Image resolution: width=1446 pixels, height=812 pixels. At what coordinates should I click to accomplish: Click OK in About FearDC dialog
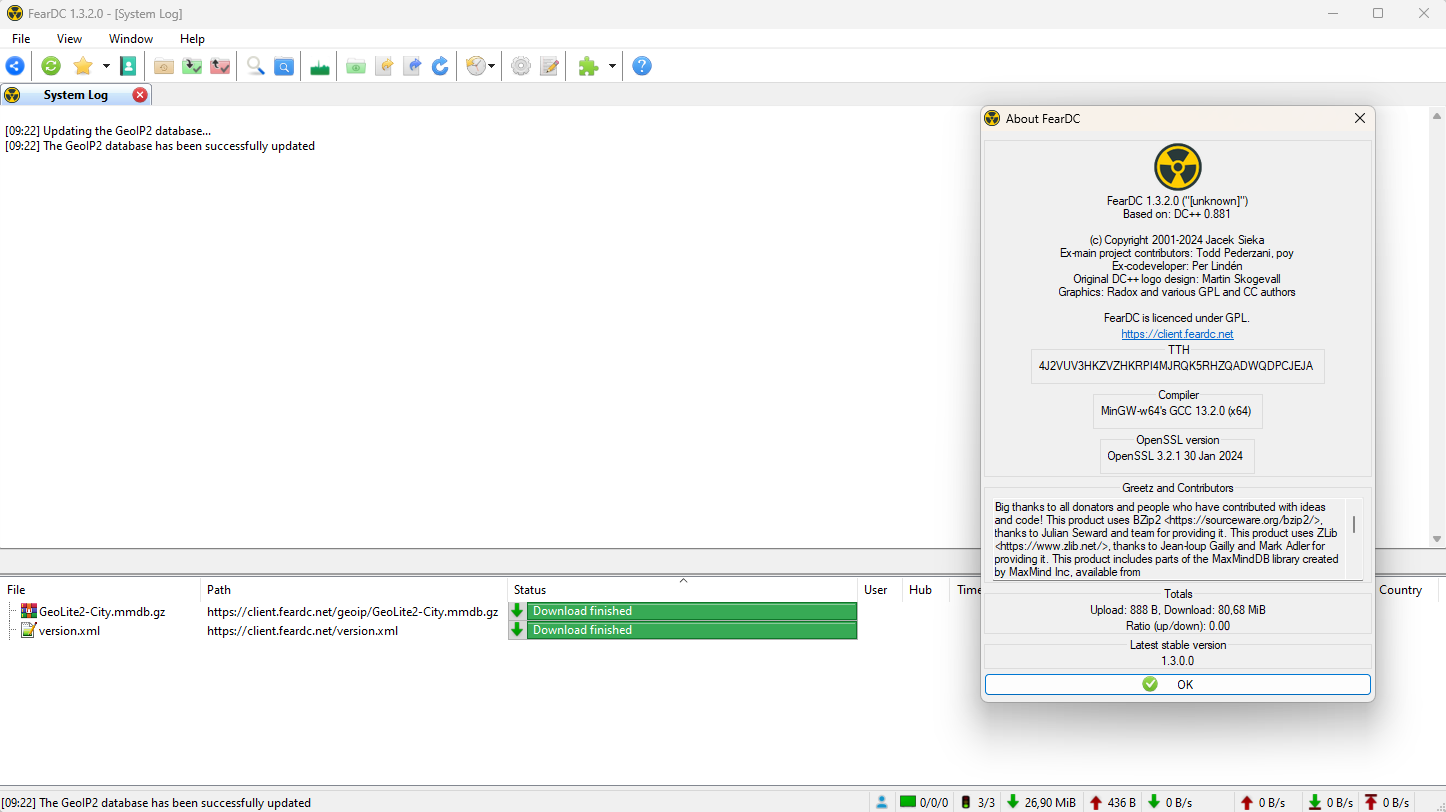[1177, 684]
